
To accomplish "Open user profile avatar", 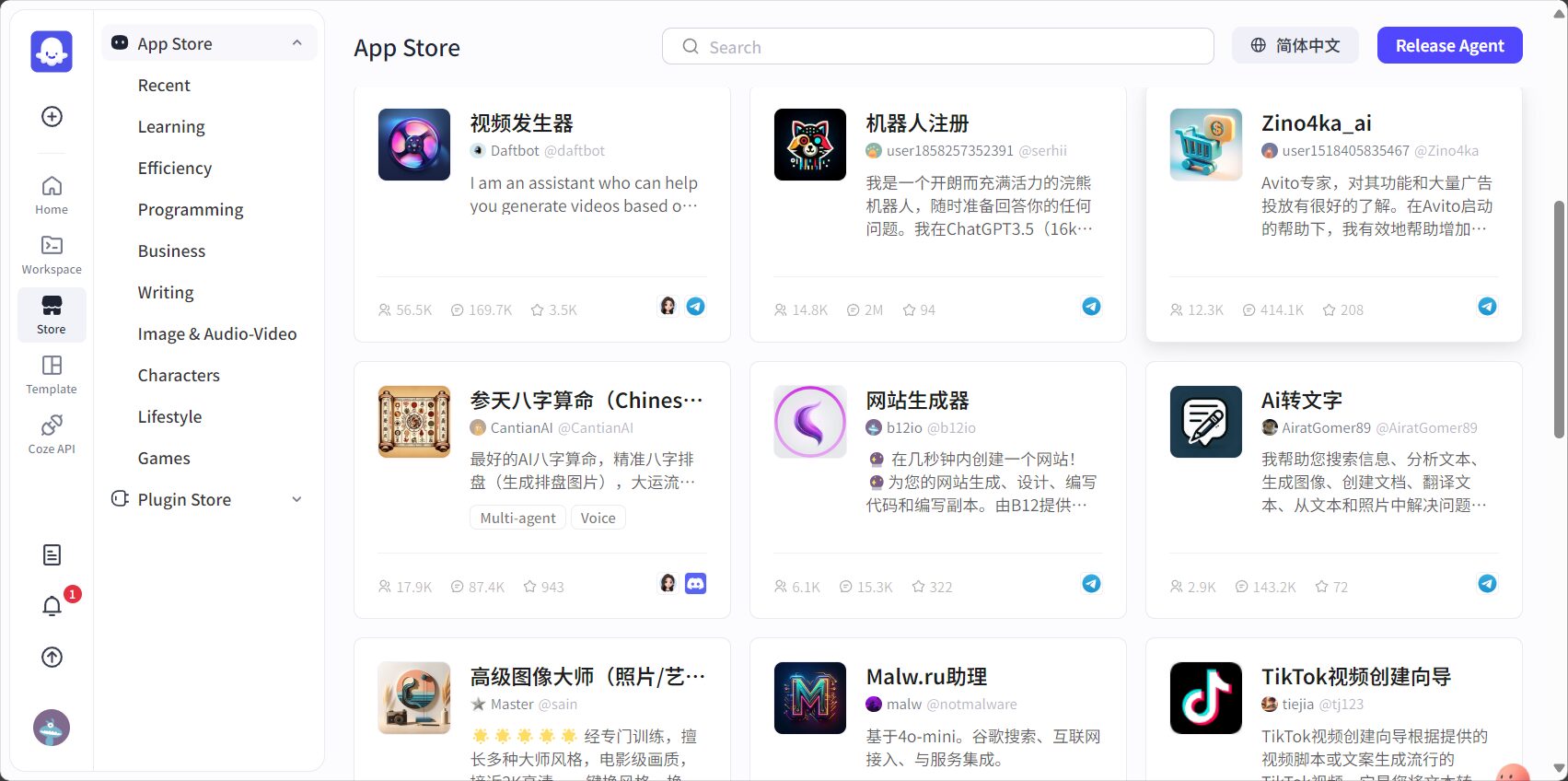I will [x=52, y=728].
